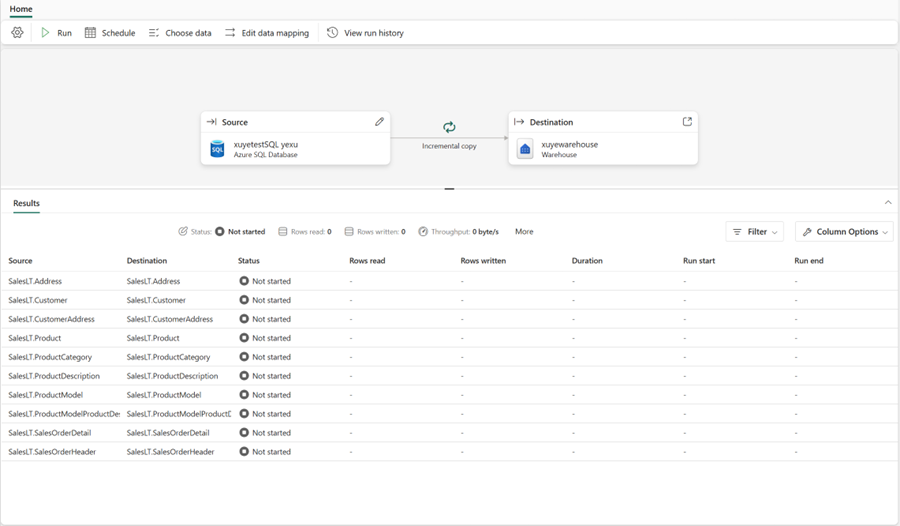
Task: Click the Azure SQL Database icon
Action: (x=218, y=149)
